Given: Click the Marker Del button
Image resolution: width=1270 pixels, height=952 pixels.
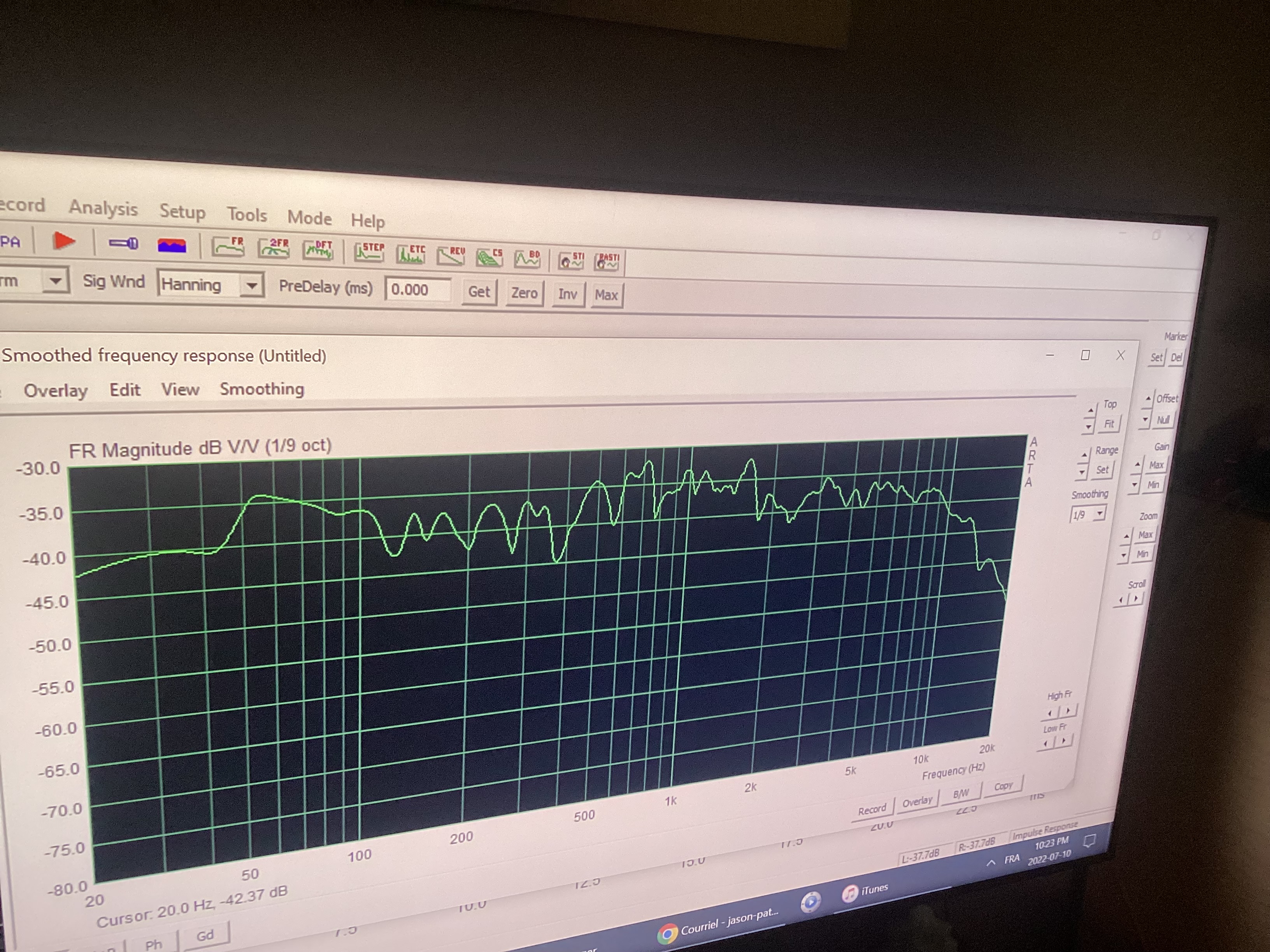Looking at the screenshot, I should tap(1176, 357).
